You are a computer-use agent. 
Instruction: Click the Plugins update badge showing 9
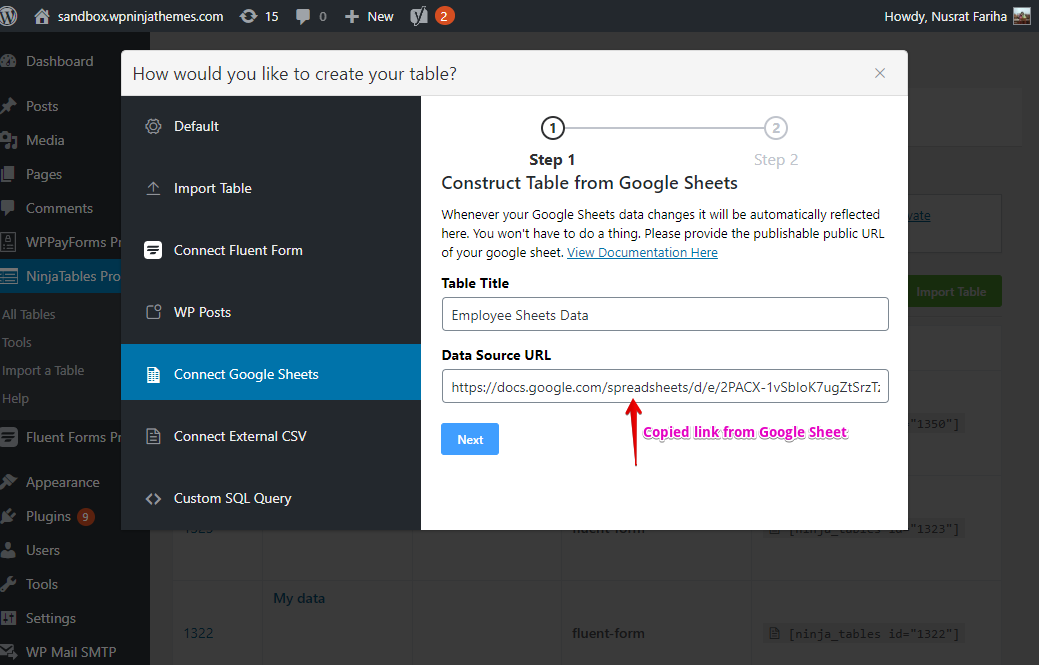[x=85, y=517]
